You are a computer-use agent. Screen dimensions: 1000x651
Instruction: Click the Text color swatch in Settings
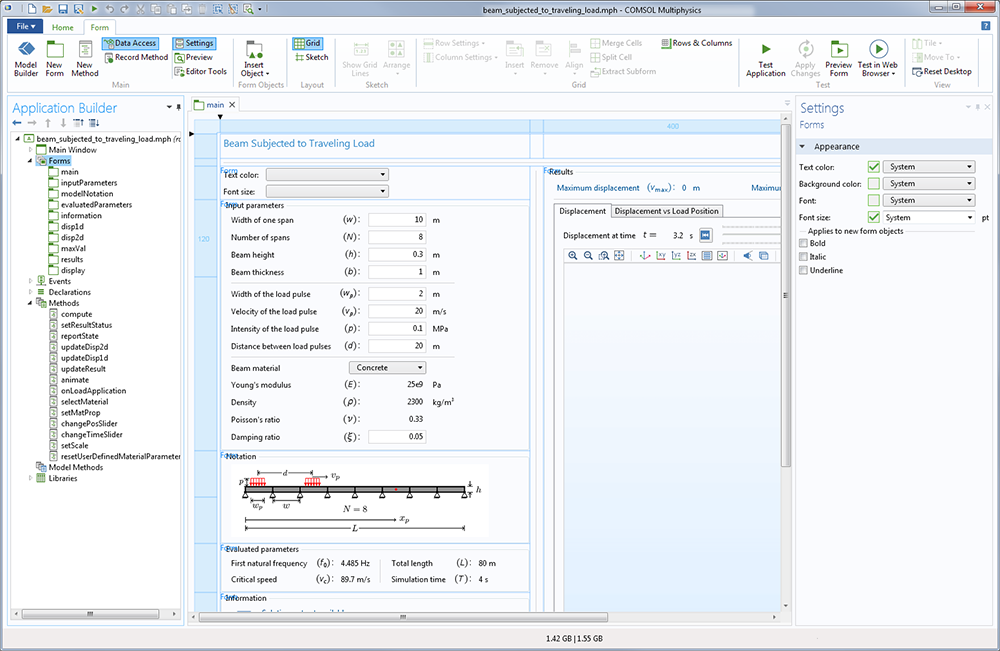874,167
